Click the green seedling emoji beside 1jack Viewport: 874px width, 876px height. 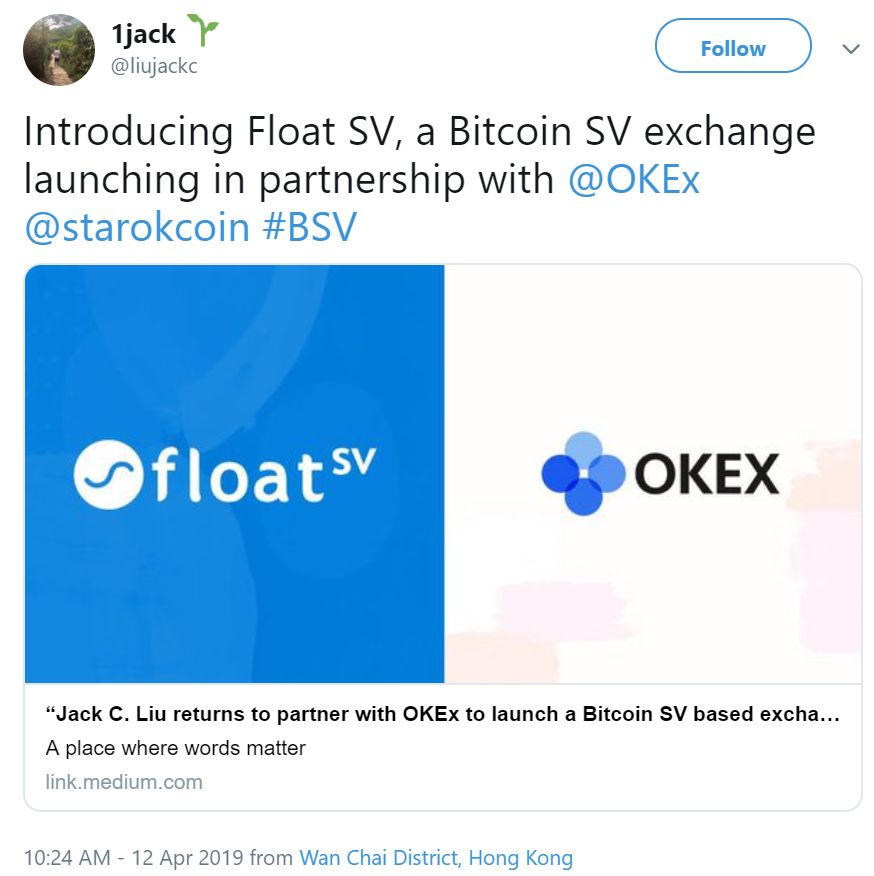(x=203, y=33)
